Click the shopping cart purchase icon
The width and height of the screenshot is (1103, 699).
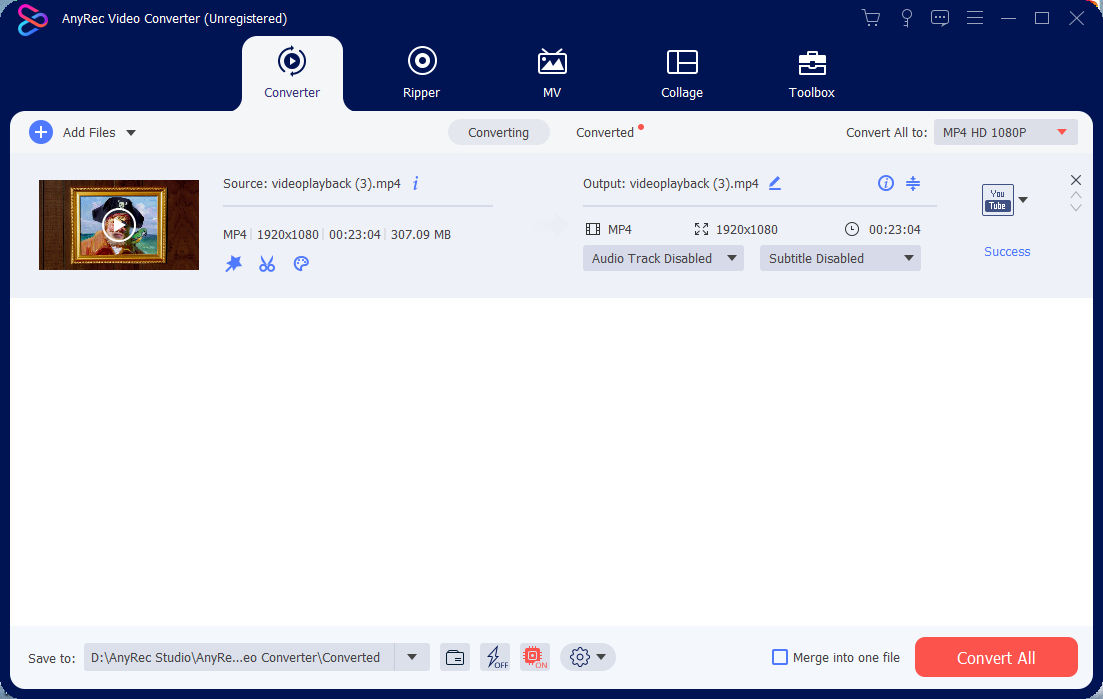tap(871, 18)
